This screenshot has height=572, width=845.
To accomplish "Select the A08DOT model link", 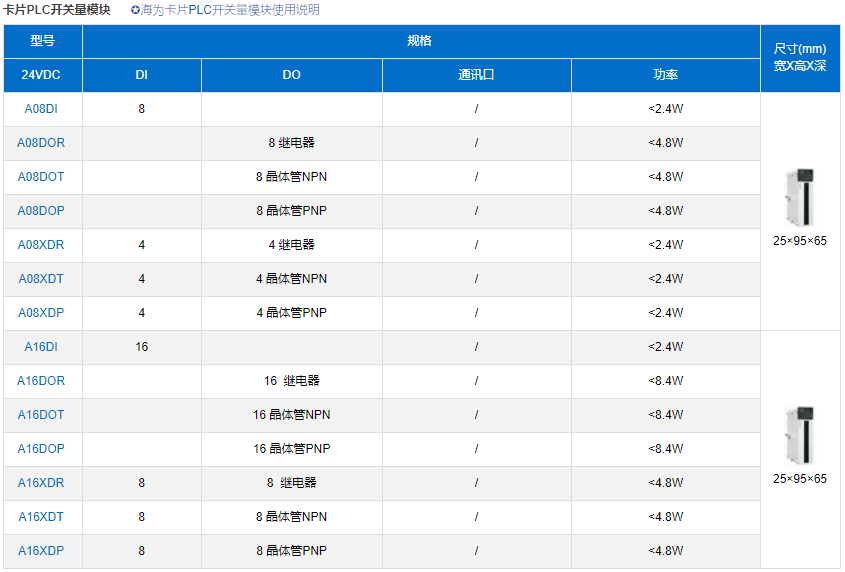I will click(x=41, y=177).
